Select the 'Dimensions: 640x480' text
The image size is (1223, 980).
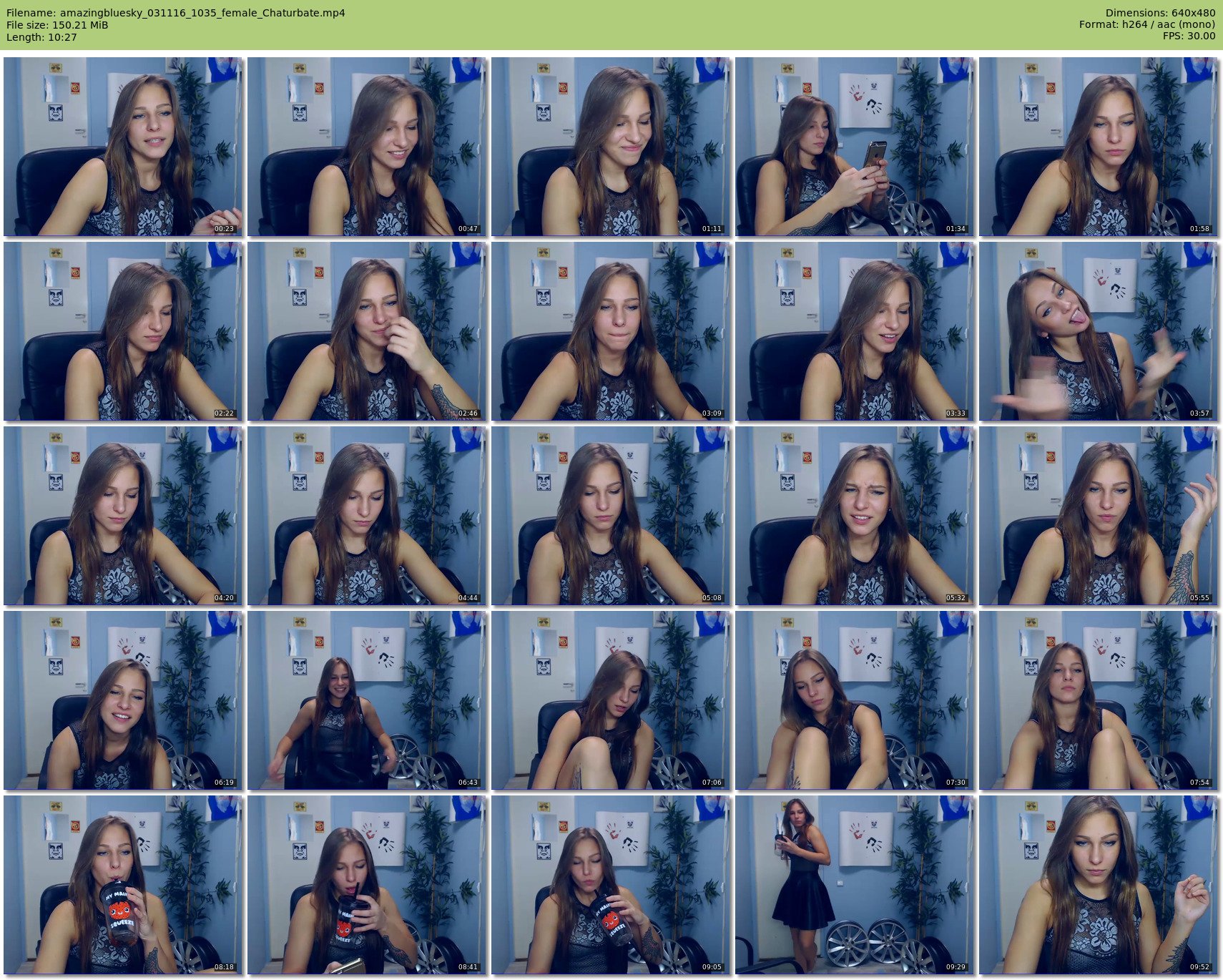pyautogui.click(x=1160, y=13)
